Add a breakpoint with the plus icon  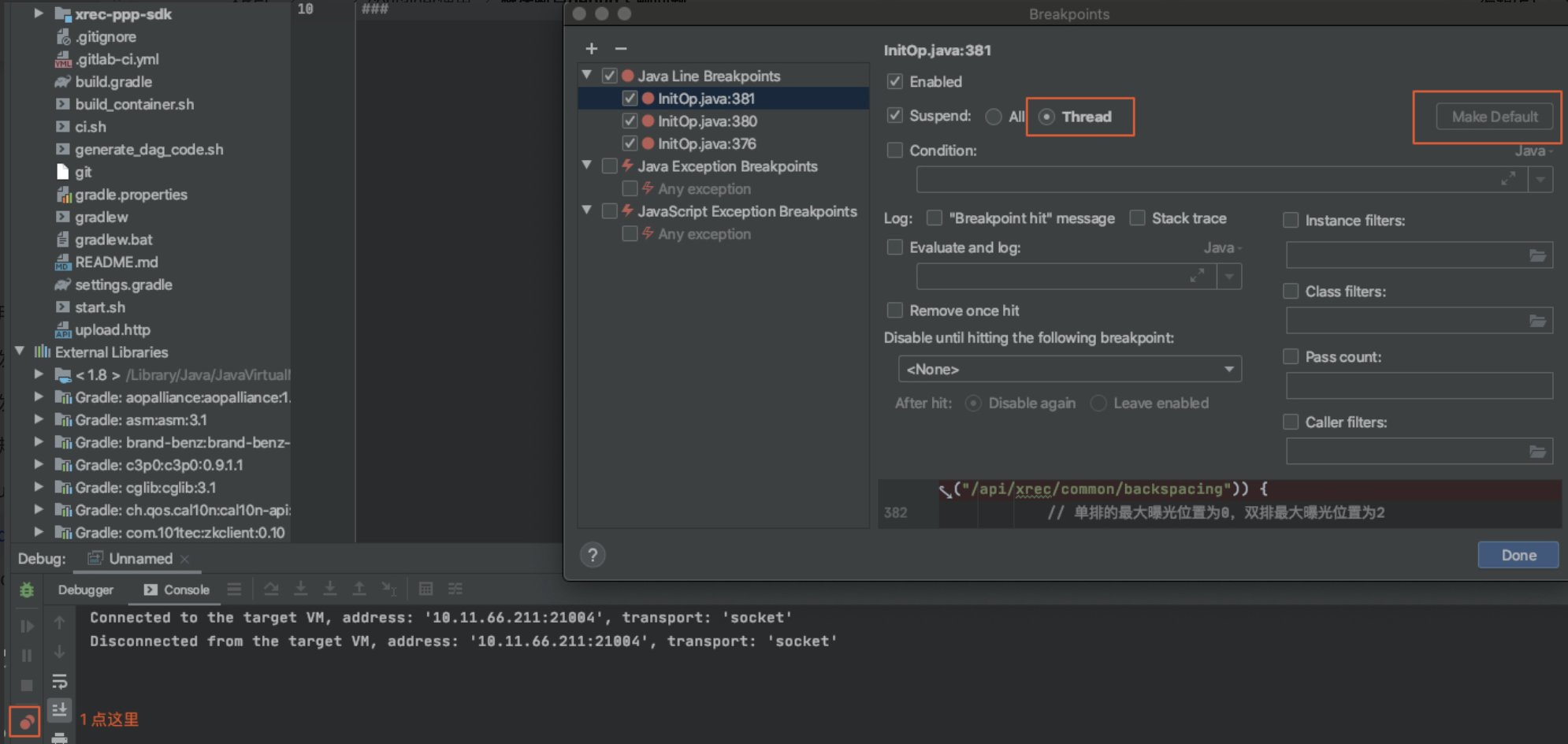pos(591,49)
